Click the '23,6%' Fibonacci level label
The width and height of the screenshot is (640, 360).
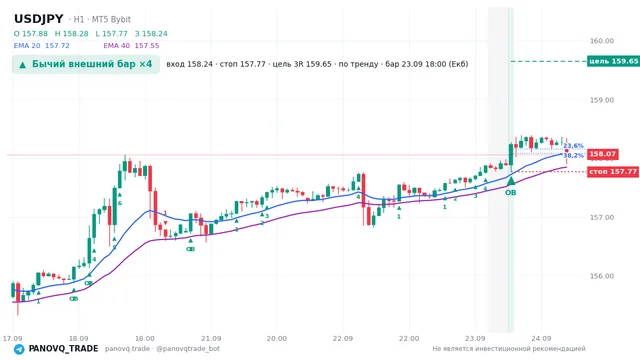pyautogui.click(x=573, y=146)
